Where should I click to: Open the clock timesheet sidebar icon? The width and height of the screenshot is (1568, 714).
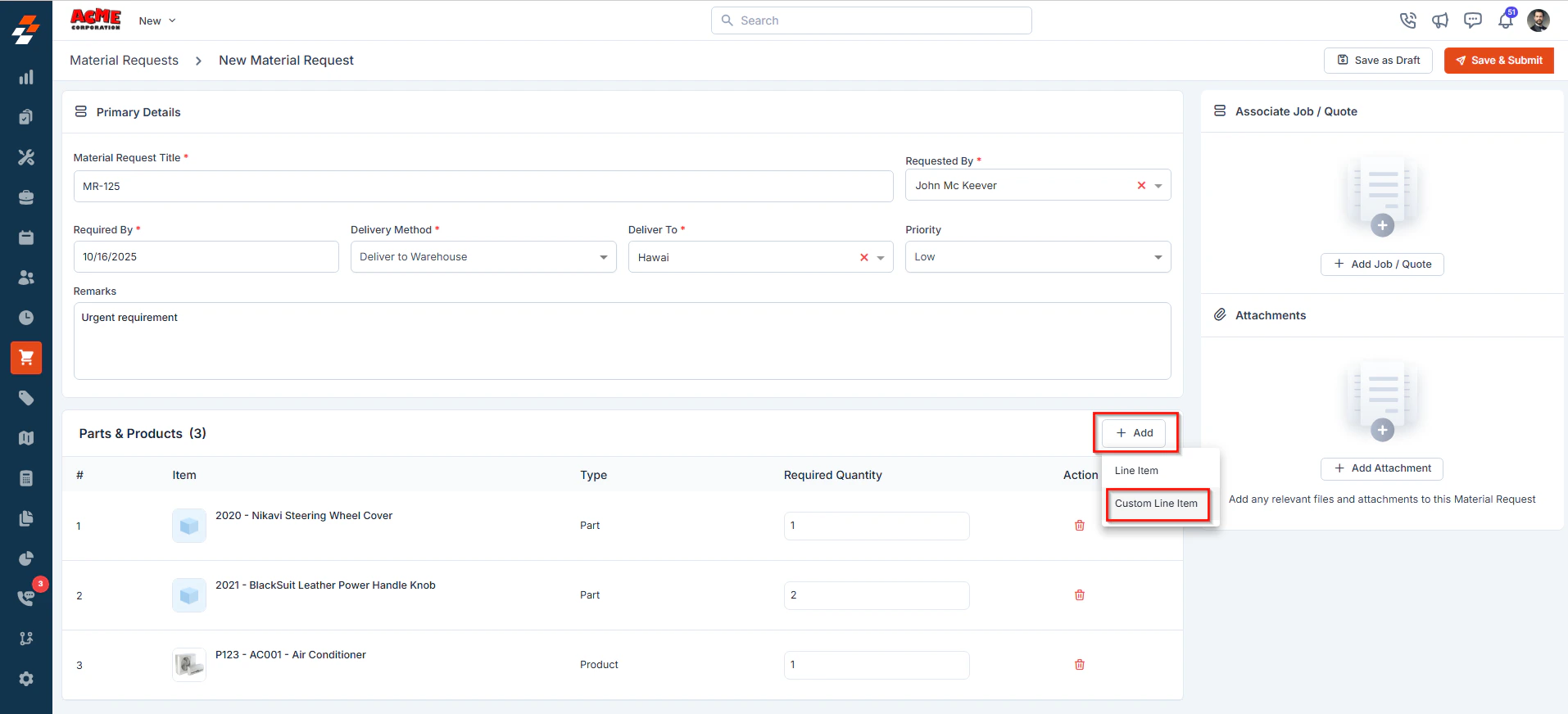click(26, 318)
